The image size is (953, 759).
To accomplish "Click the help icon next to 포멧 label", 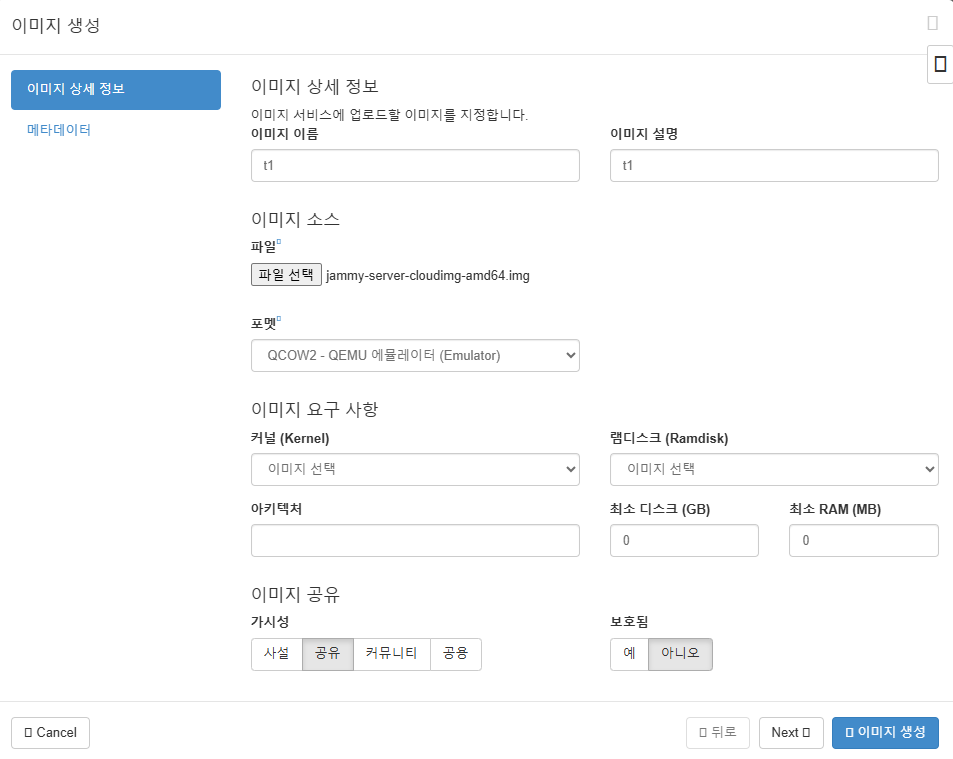I will [x=279, y=318].
